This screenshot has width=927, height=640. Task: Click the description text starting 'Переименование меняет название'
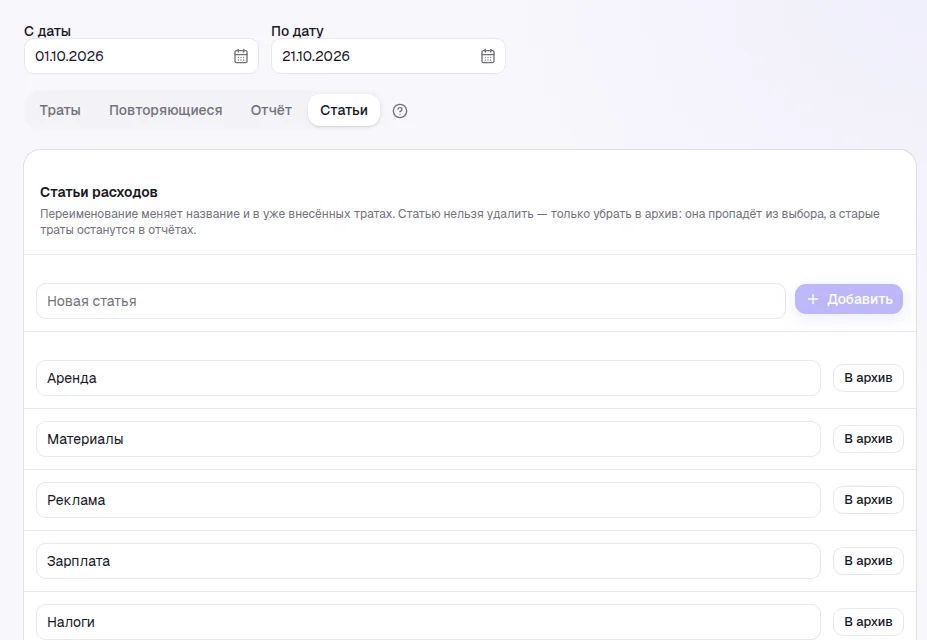[460, 222]
